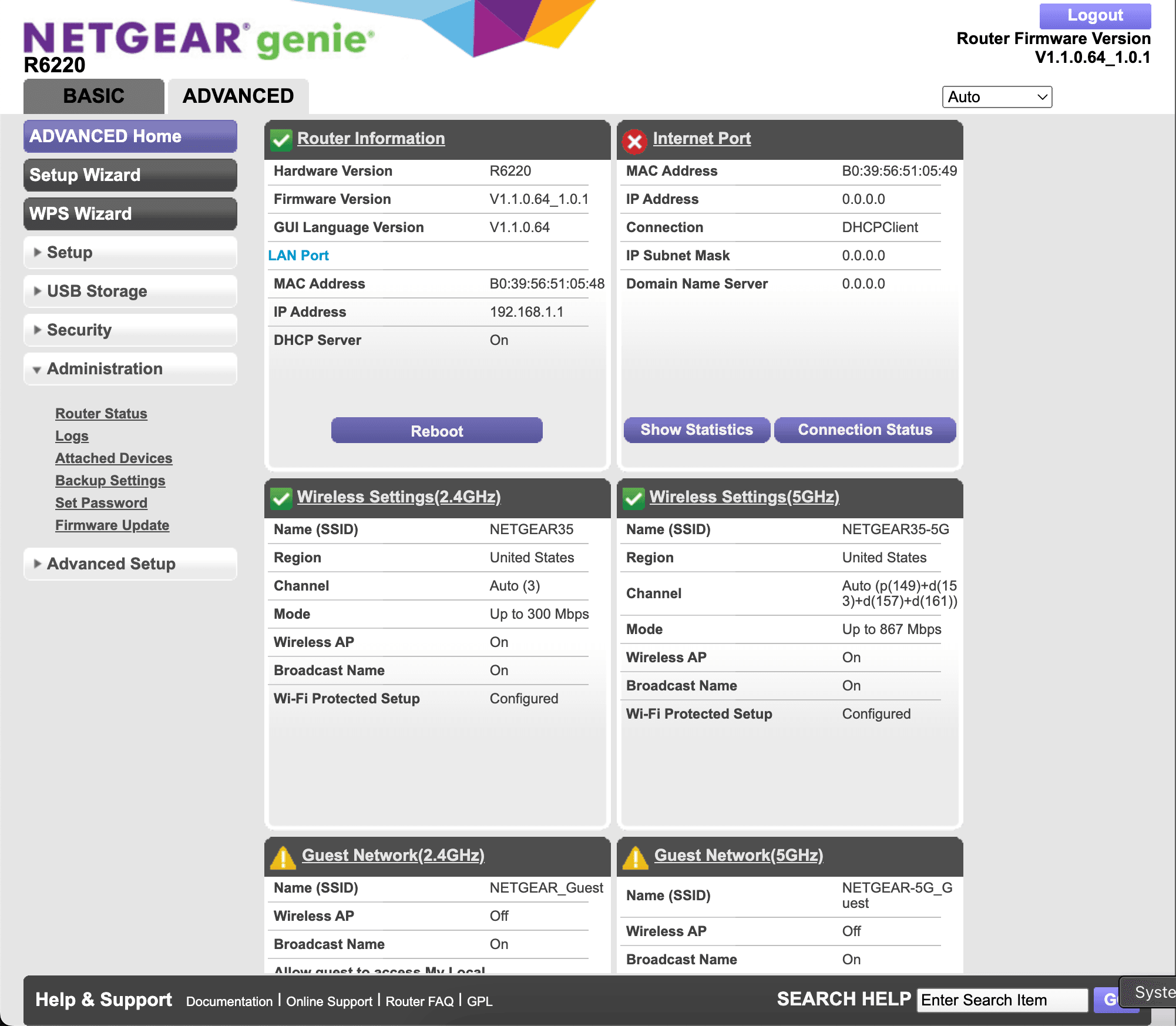Click the NETGEAR_Guest SSID value
Image resolution: width=1176 pixels, height=1026 pixels.
click(546, 888)
